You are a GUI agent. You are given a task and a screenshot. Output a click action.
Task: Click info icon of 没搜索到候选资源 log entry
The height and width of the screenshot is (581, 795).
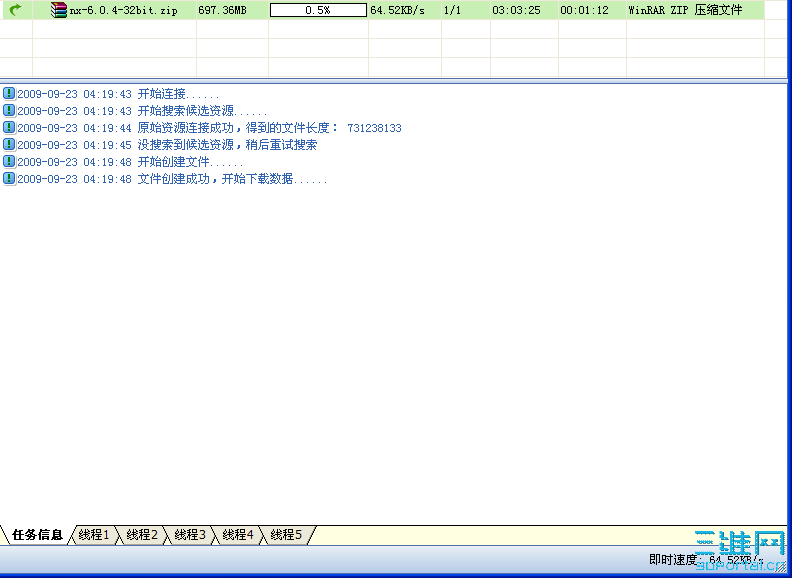[9, 144]
